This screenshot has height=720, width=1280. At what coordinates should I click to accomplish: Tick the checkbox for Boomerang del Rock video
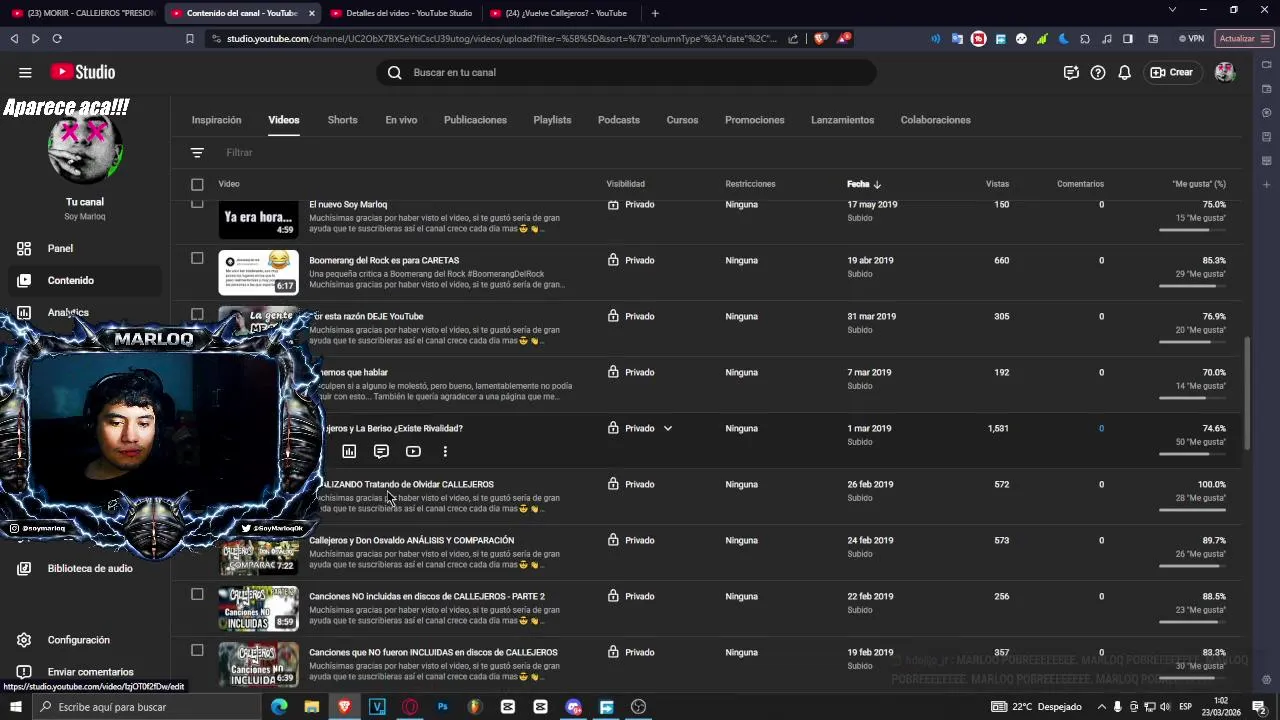click(197, 258)
